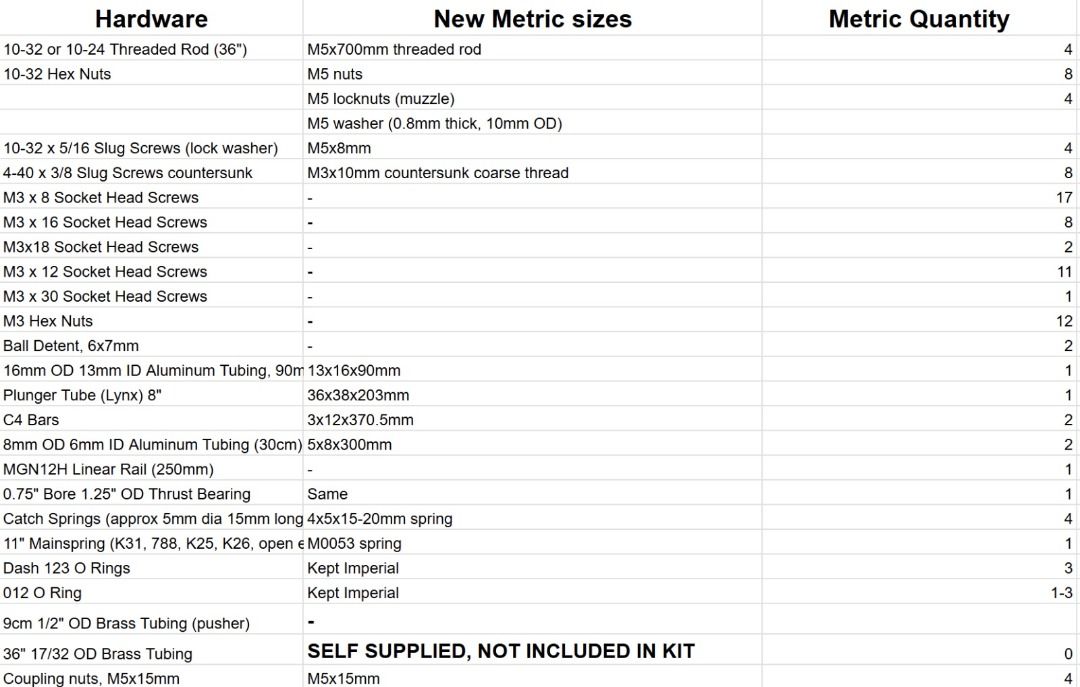The image size is (1080, 687).
Task: Select the New Metric sizes header cell
Action: (532, 19)
